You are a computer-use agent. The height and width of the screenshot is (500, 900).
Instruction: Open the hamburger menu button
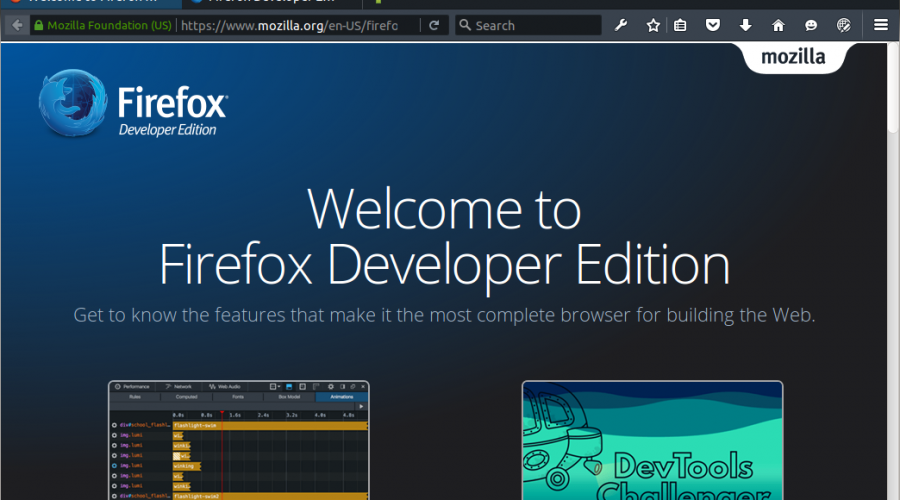point(880,25)
